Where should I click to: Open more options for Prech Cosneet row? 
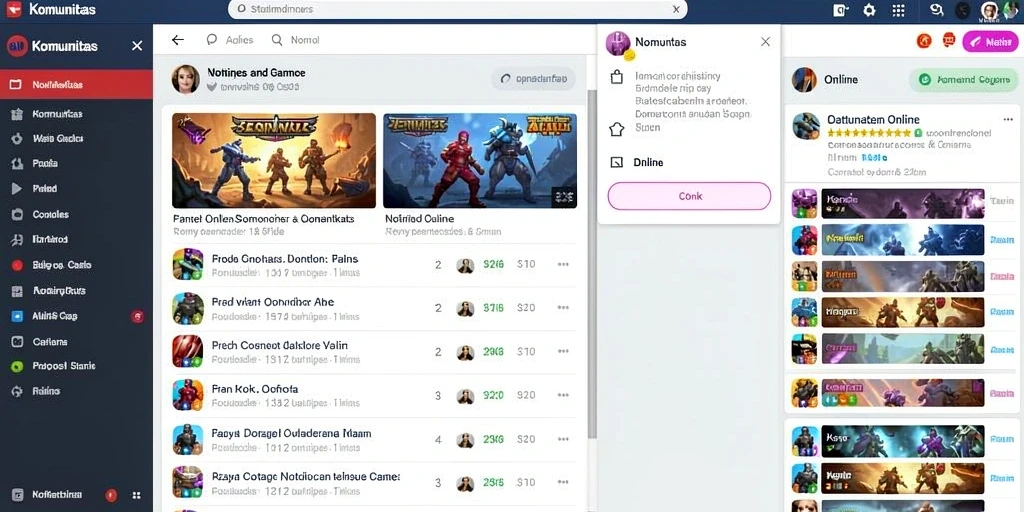pyautogui.click(x=563, y=351)
